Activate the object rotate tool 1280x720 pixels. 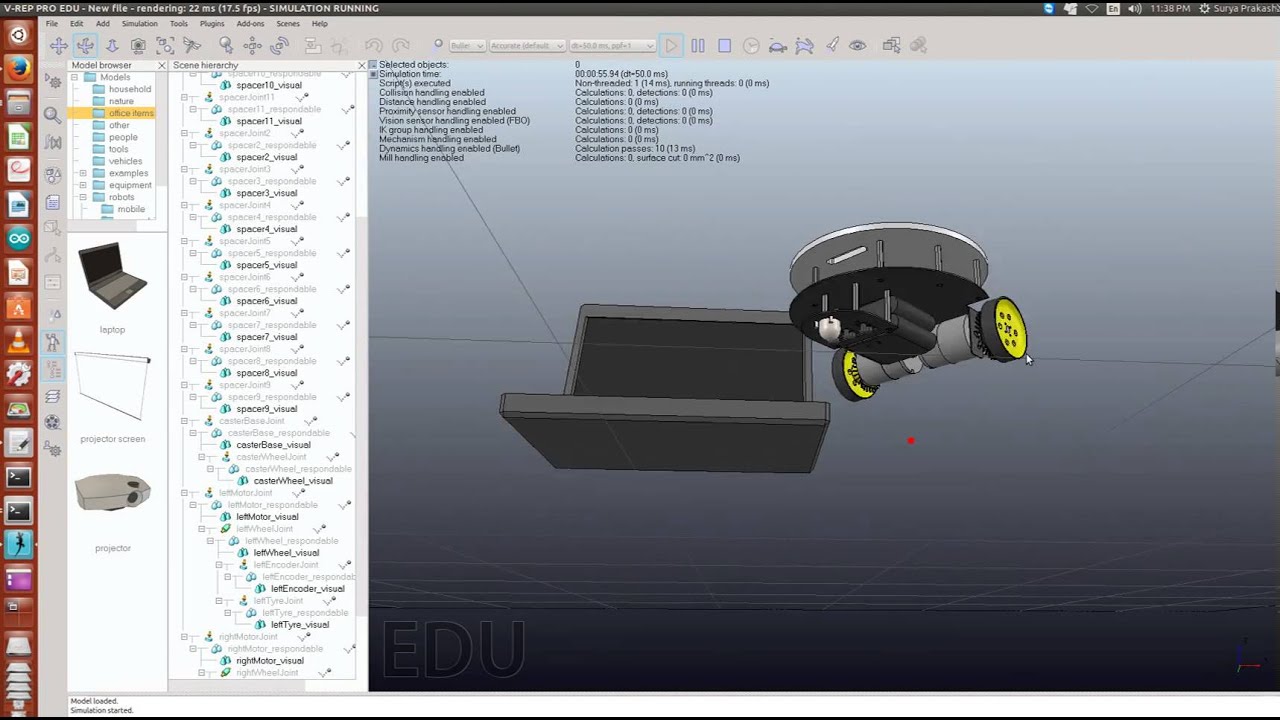(280, 45)
